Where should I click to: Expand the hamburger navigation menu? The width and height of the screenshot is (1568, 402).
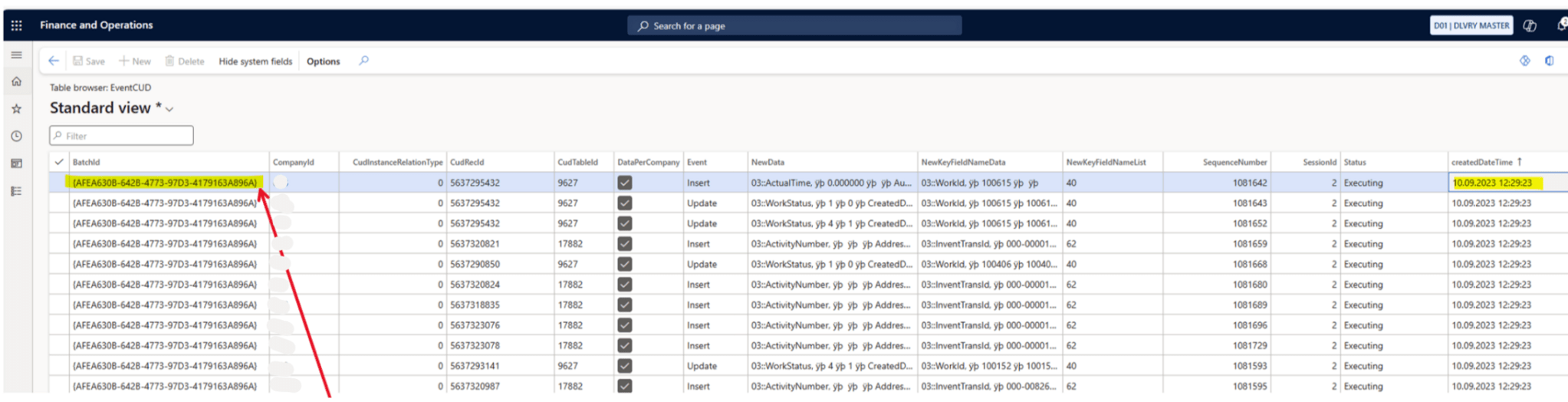pyautogui.click(x=16, y=55)
